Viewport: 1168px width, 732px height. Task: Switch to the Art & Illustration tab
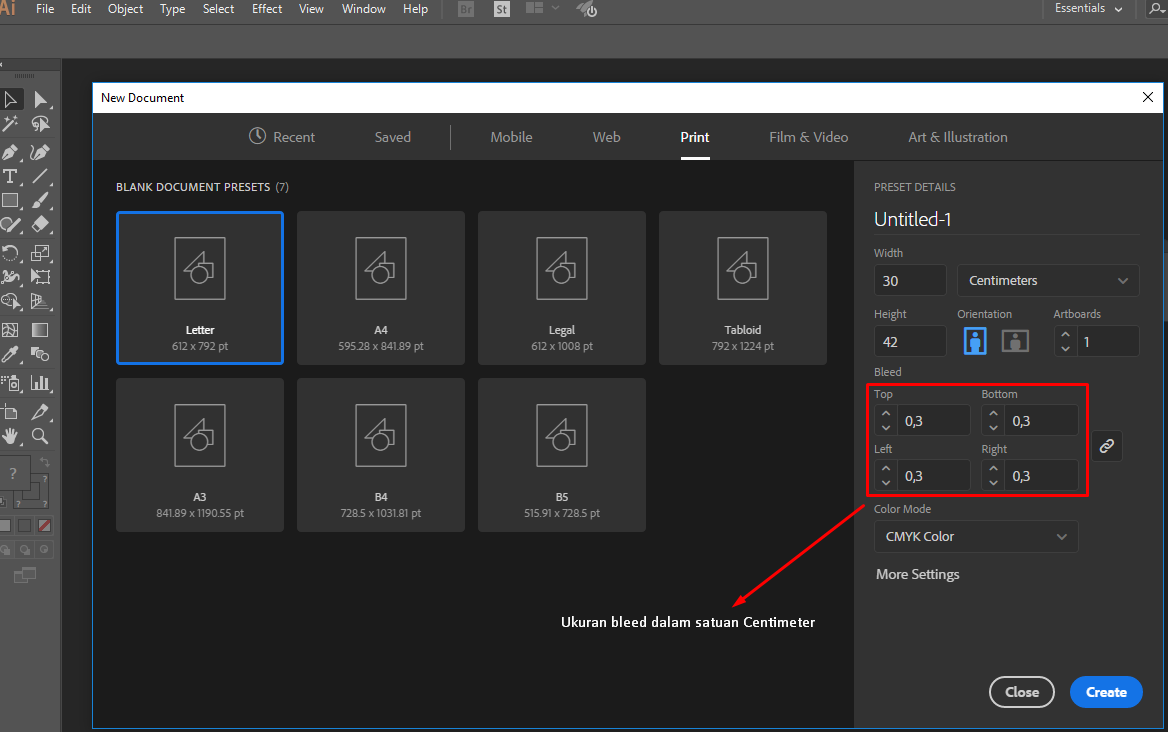958,137
